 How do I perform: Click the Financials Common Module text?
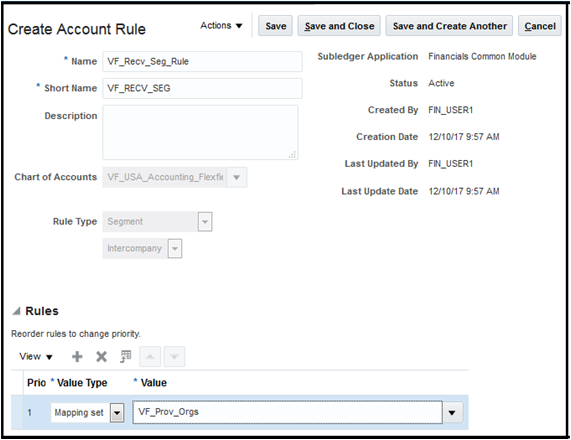[482, 56]
